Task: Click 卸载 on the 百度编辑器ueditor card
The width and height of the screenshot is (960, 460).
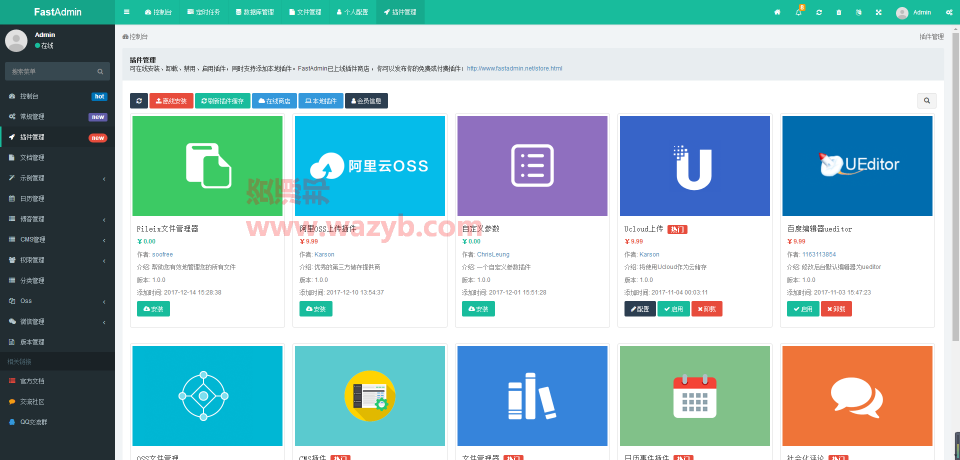Action: click(836, 309)
